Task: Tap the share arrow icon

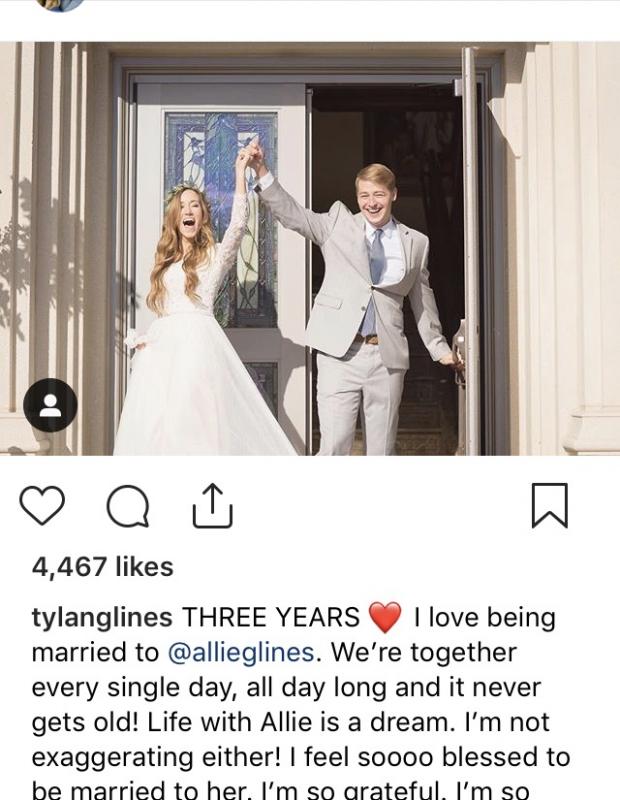Action: [x=213, y=506]
